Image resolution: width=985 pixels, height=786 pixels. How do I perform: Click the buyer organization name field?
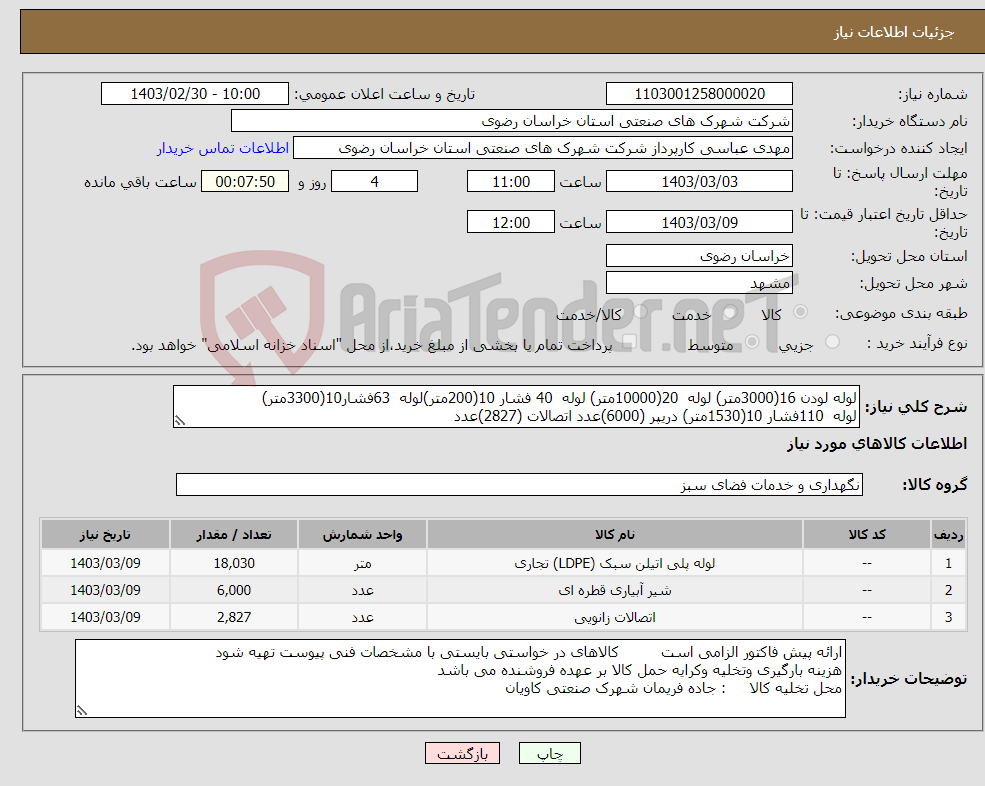(512, 121)
